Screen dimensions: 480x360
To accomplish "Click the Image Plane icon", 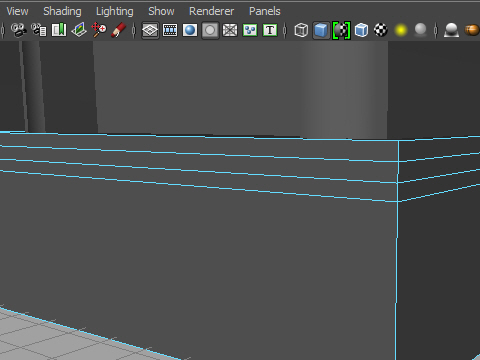I will pyautogui.click(x=79, y=30).
